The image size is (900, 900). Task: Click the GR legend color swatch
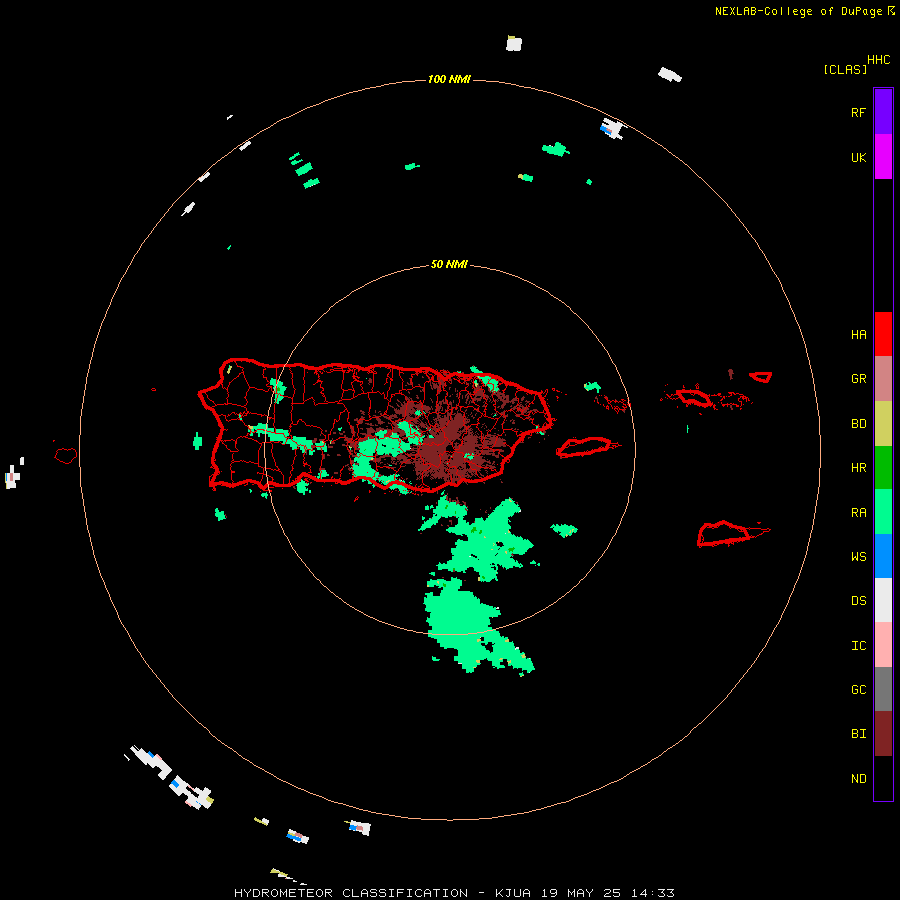[883, 379]
